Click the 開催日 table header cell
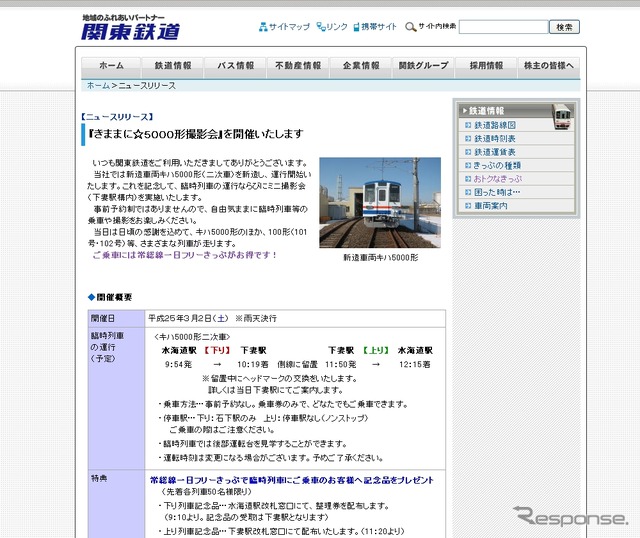This screenshot has width=640, height=538. pos(116,318)
